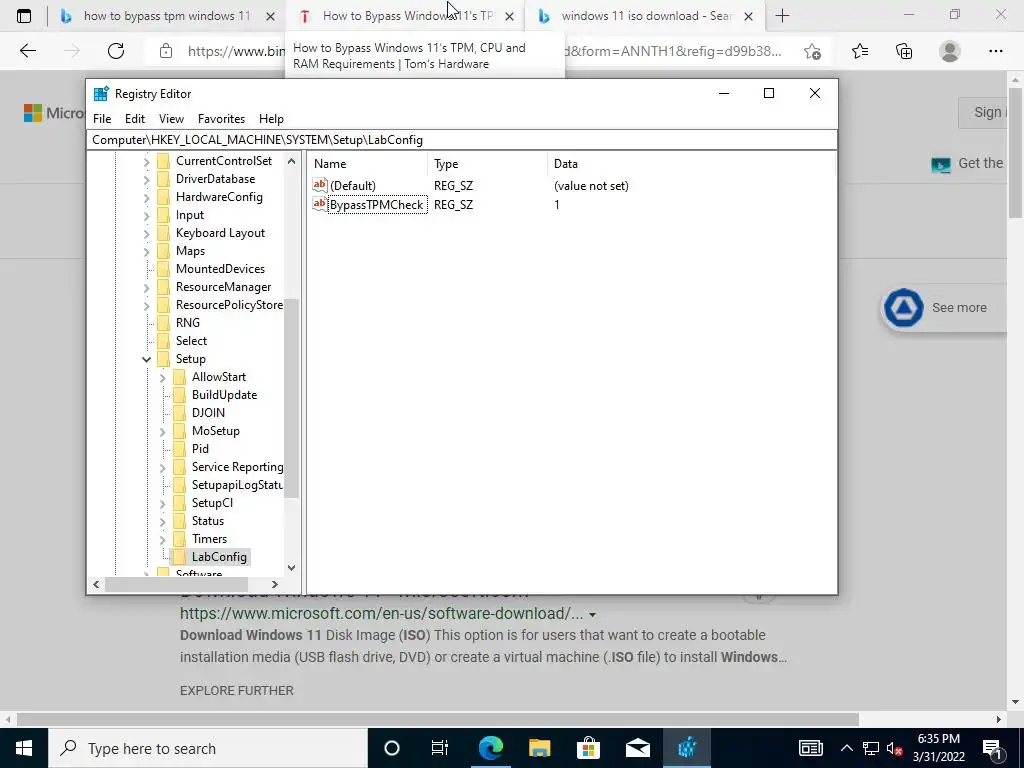1024x768 pixels.
Task: Open Mail app from taskbar
Action: point(637,748)
